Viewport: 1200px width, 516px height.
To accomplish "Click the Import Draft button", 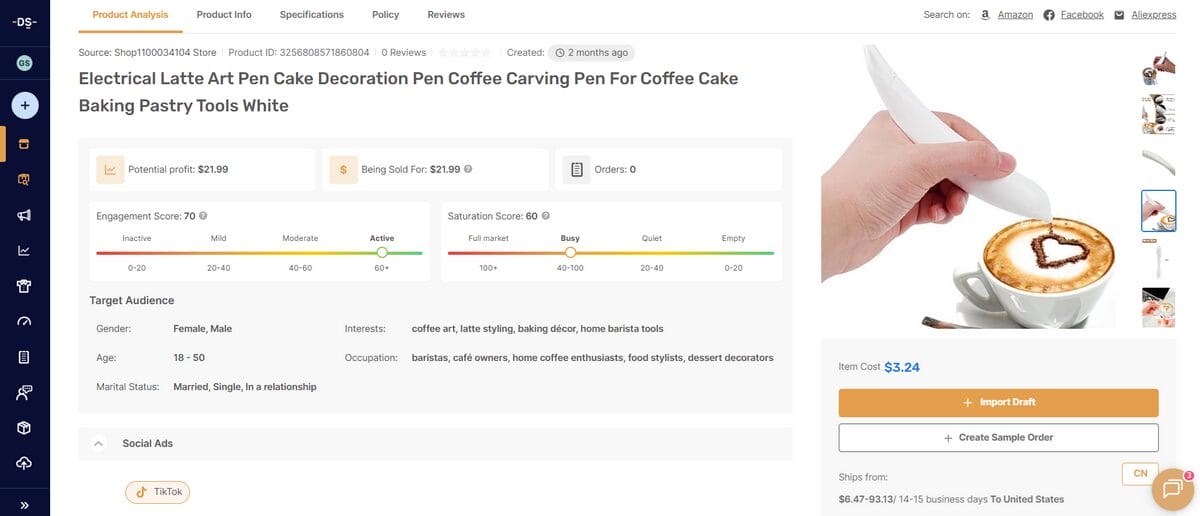I will (x=998, y=402).
